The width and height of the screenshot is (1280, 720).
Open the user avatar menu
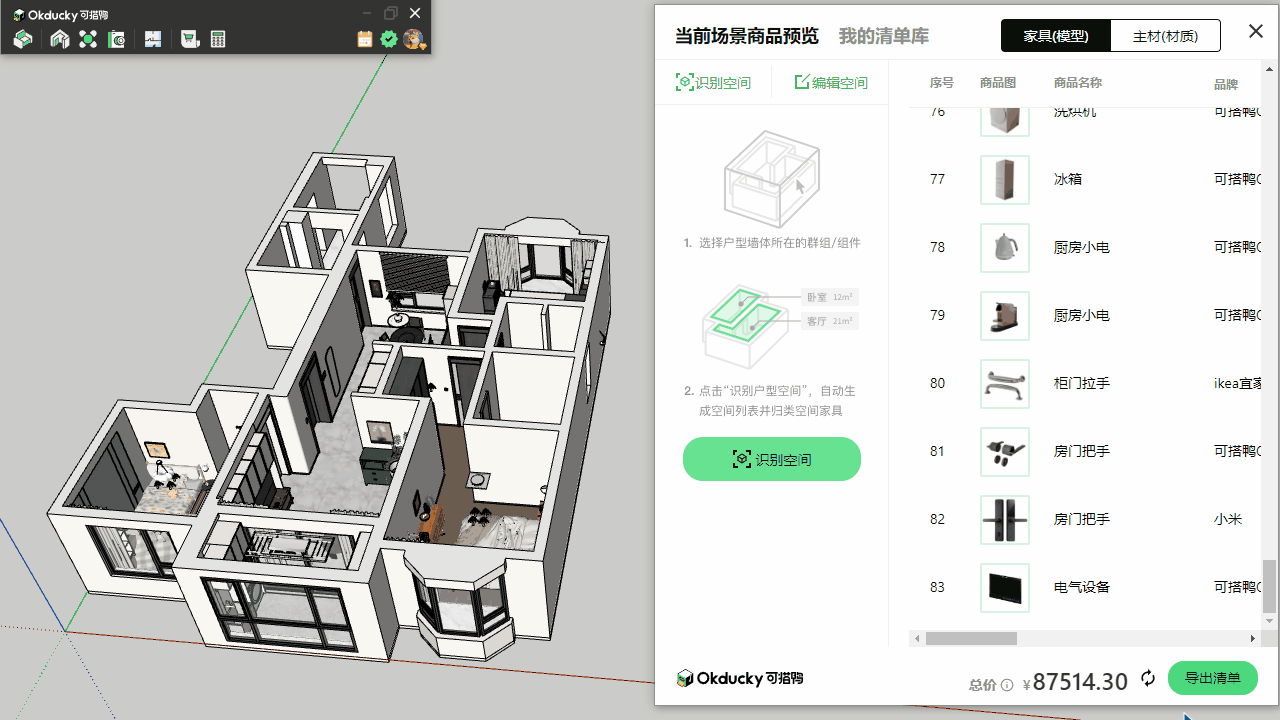414,39
